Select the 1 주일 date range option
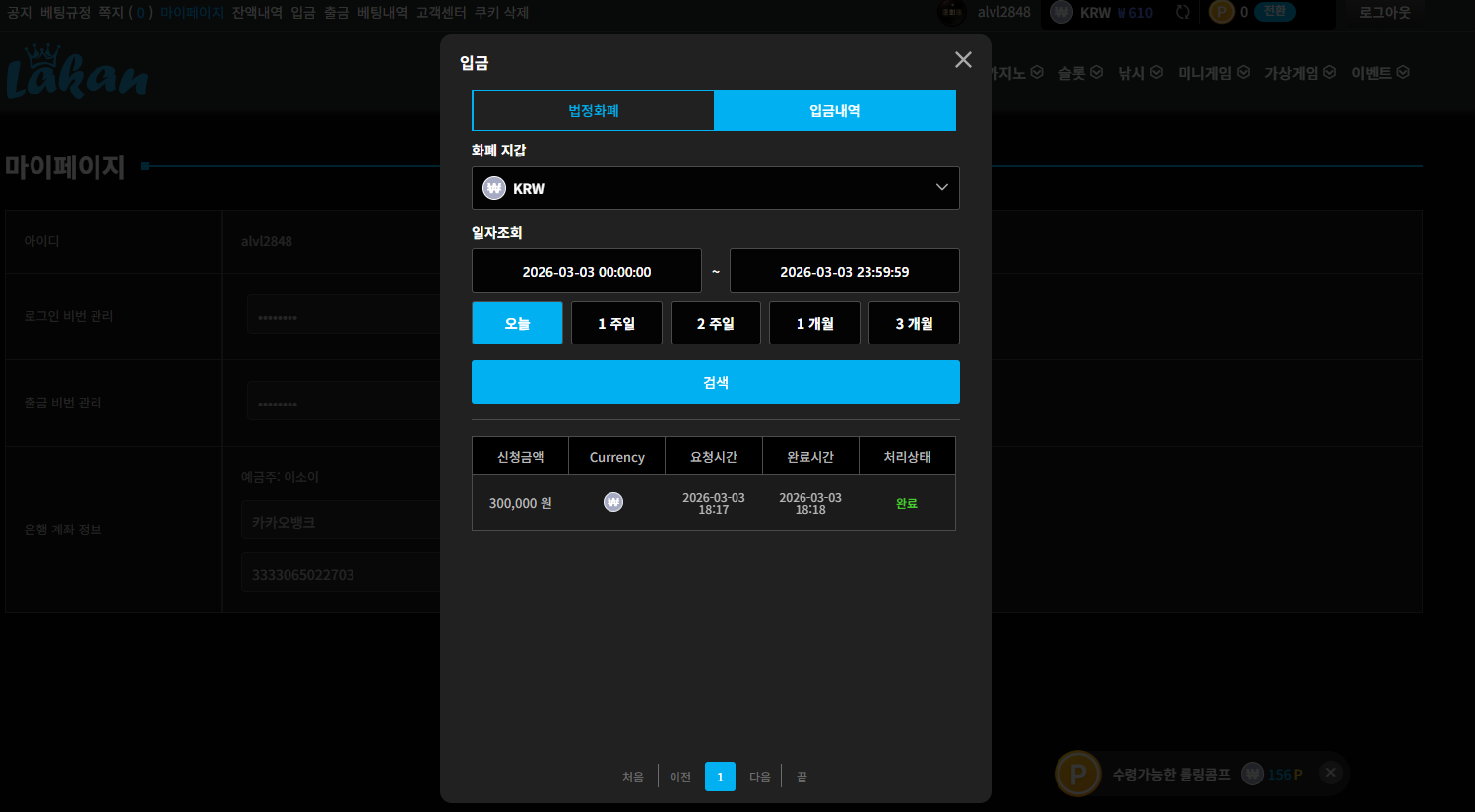Image resolution: width=1475 pixels, height=812 pixels. point(616,323)
